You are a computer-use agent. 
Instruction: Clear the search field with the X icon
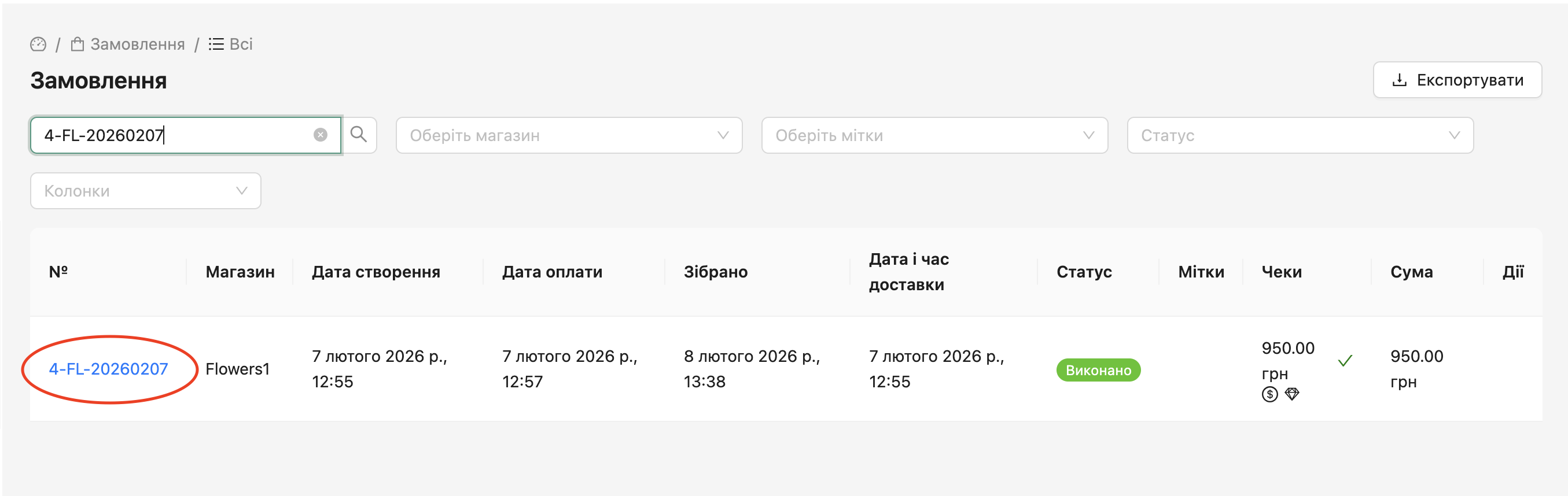[320, 135]
